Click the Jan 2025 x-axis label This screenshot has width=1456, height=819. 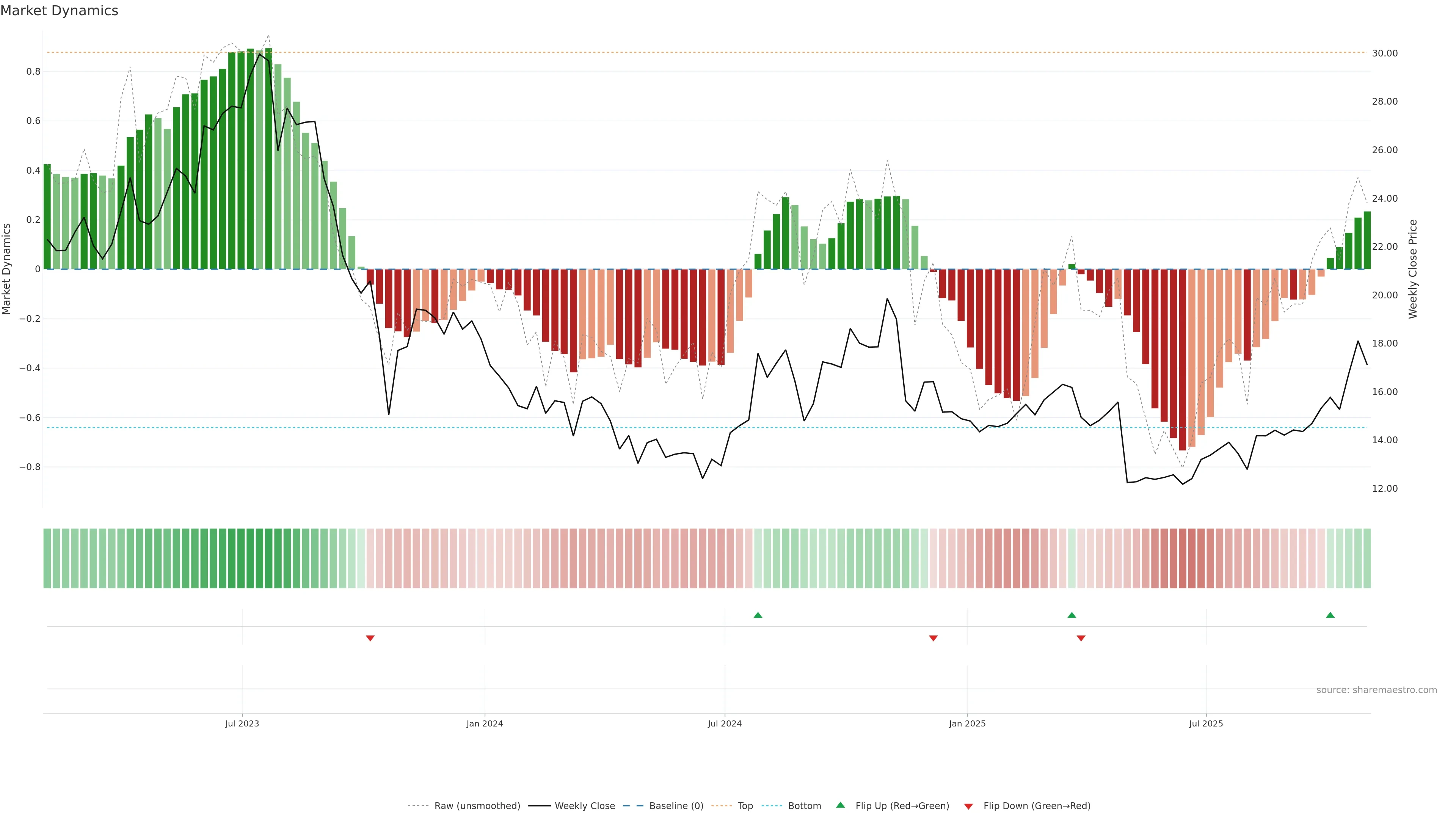(967, 723)
